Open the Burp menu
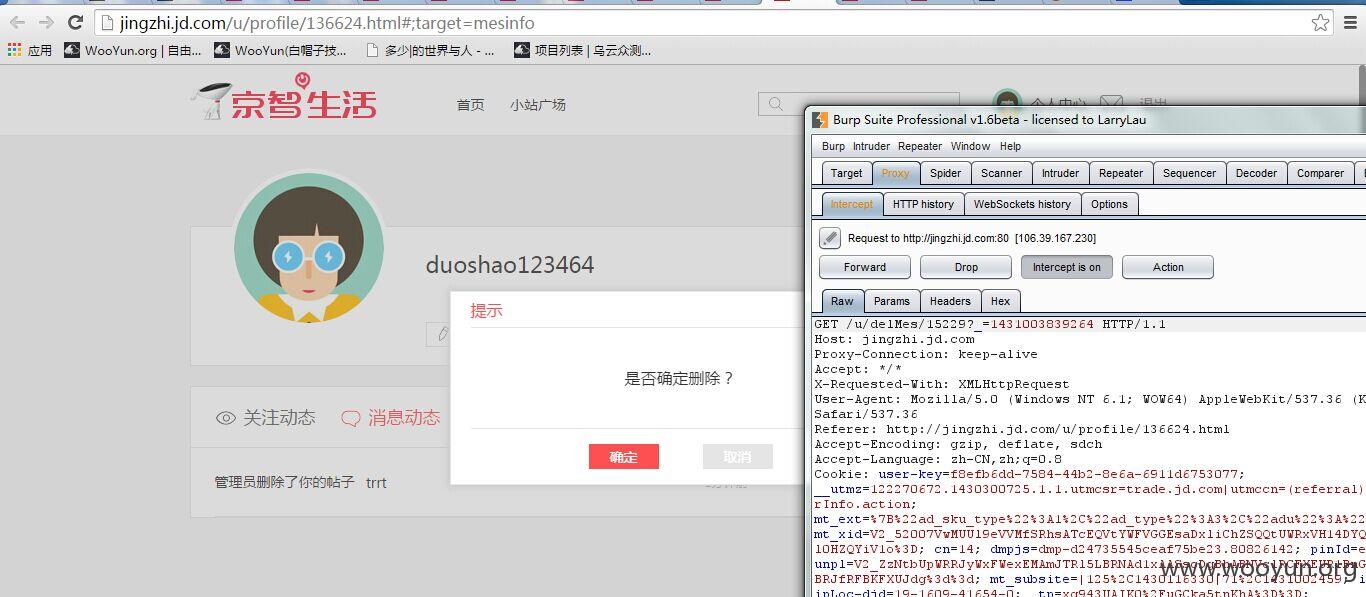This screenshot has width=1366, height=597. pyautogui.click(x=833, y=146)
